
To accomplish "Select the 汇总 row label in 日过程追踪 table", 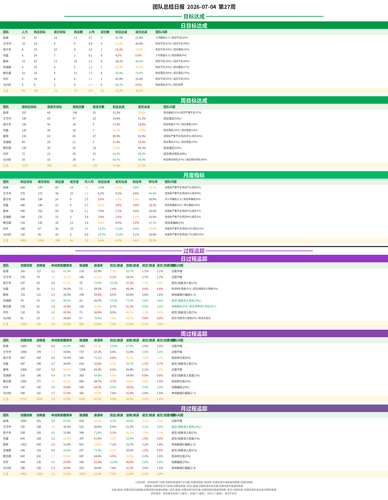I will 6,324.
